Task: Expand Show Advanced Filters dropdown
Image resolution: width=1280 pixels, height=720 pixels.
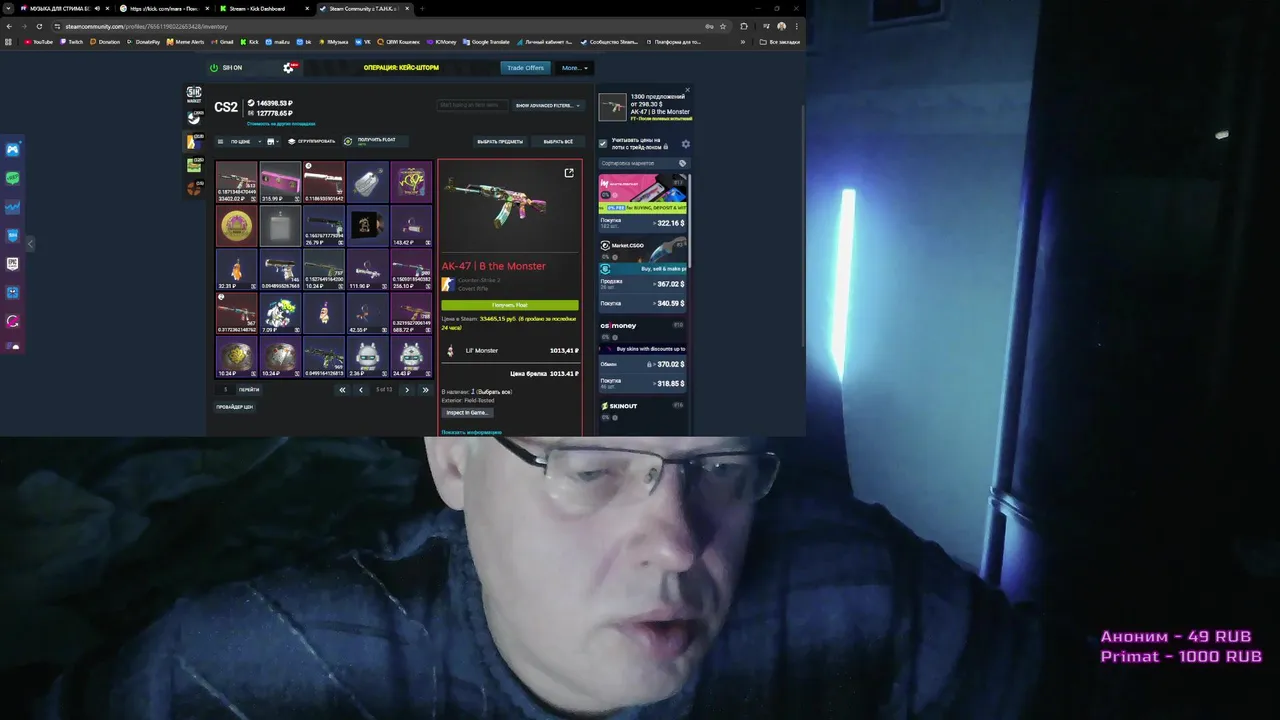Action: tap(547, 105)
